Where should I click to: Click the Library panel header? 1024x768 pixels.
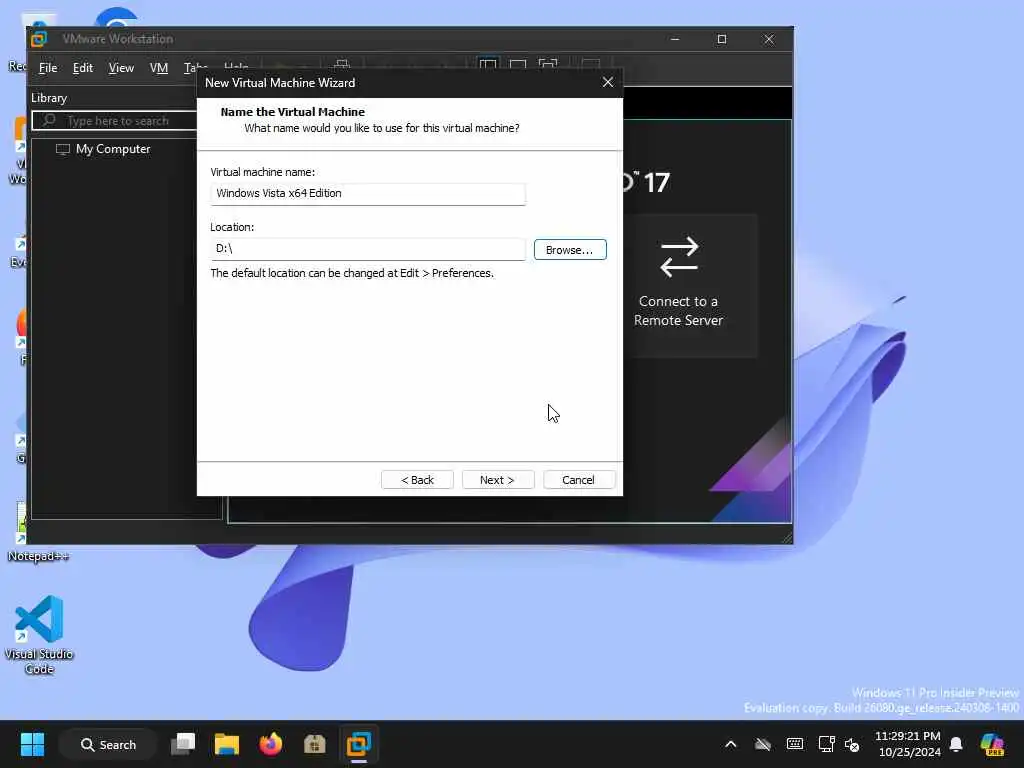point(49,98)
